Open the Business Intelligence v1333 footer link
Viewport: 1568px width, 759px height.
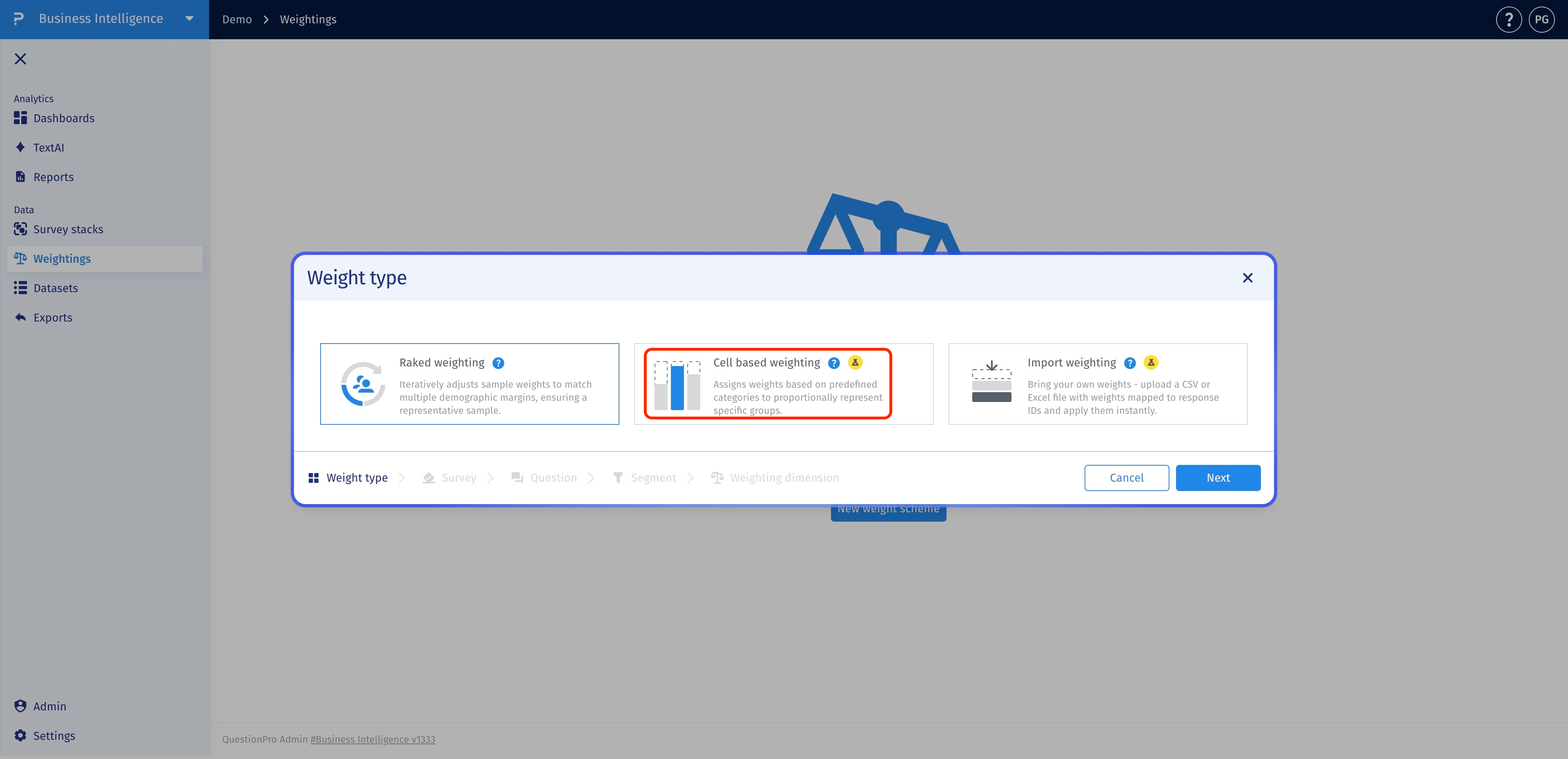coord(372,739)
